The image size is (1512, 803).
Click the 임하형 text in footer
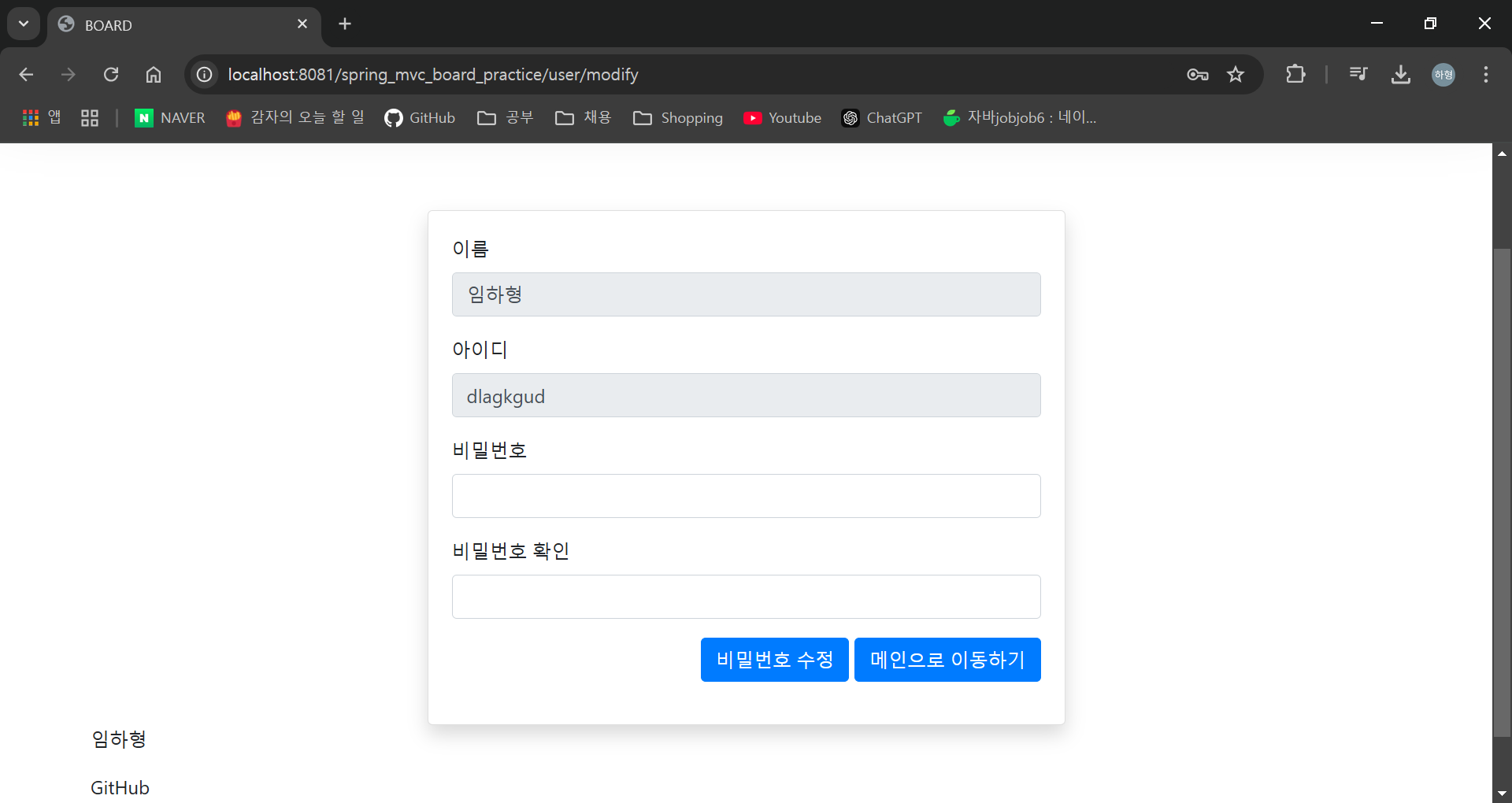tap(119, 739)
